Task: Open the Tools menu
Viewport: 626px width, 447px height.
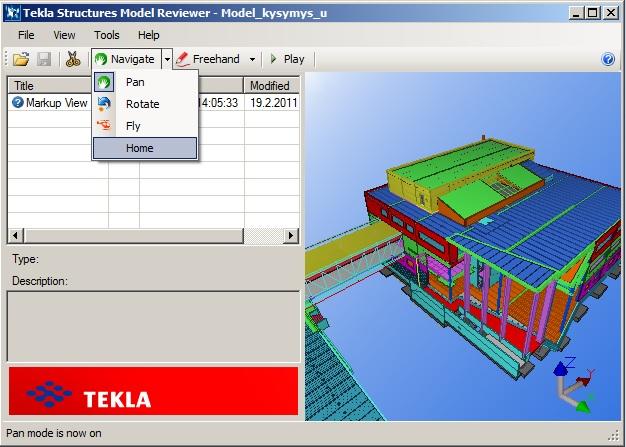Action: (x=107, y=35)
